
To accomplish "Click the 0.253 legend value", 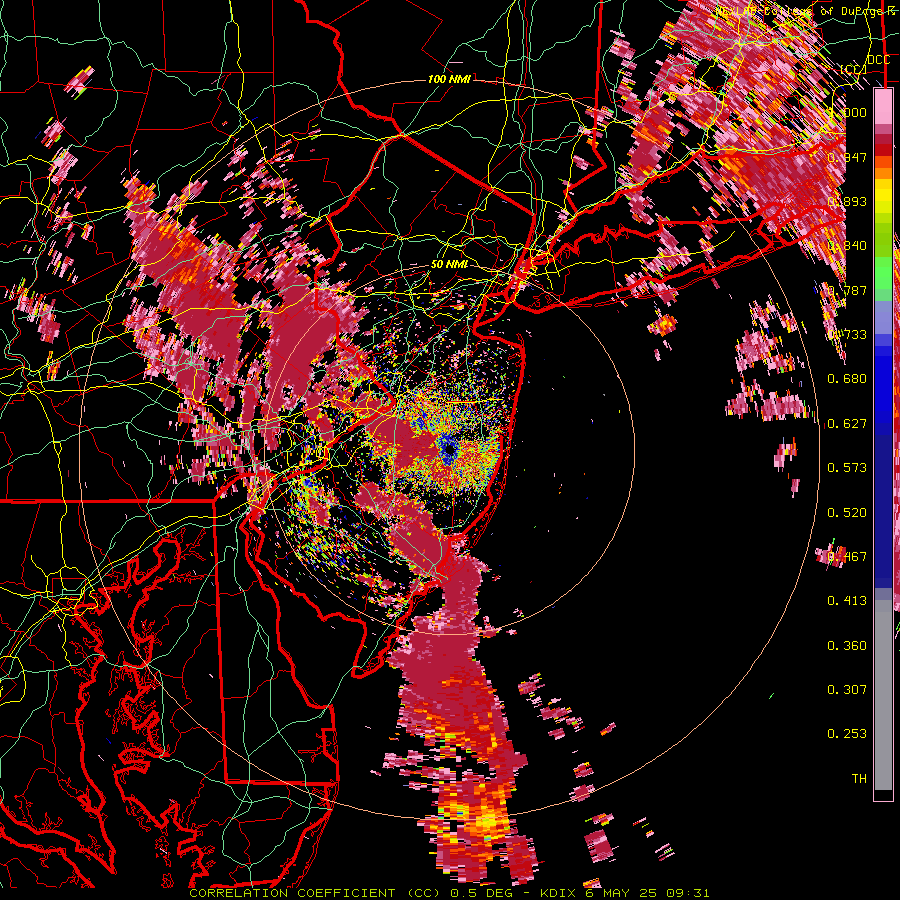I will point(847,734).
